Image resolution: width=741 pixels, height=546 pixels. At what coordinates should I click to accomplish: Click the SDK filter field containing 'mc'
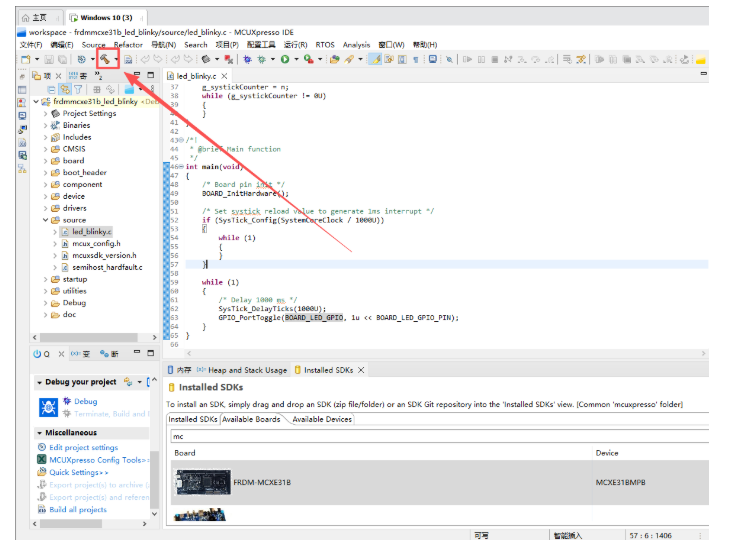pyautogui.click(x=439, y=436)
